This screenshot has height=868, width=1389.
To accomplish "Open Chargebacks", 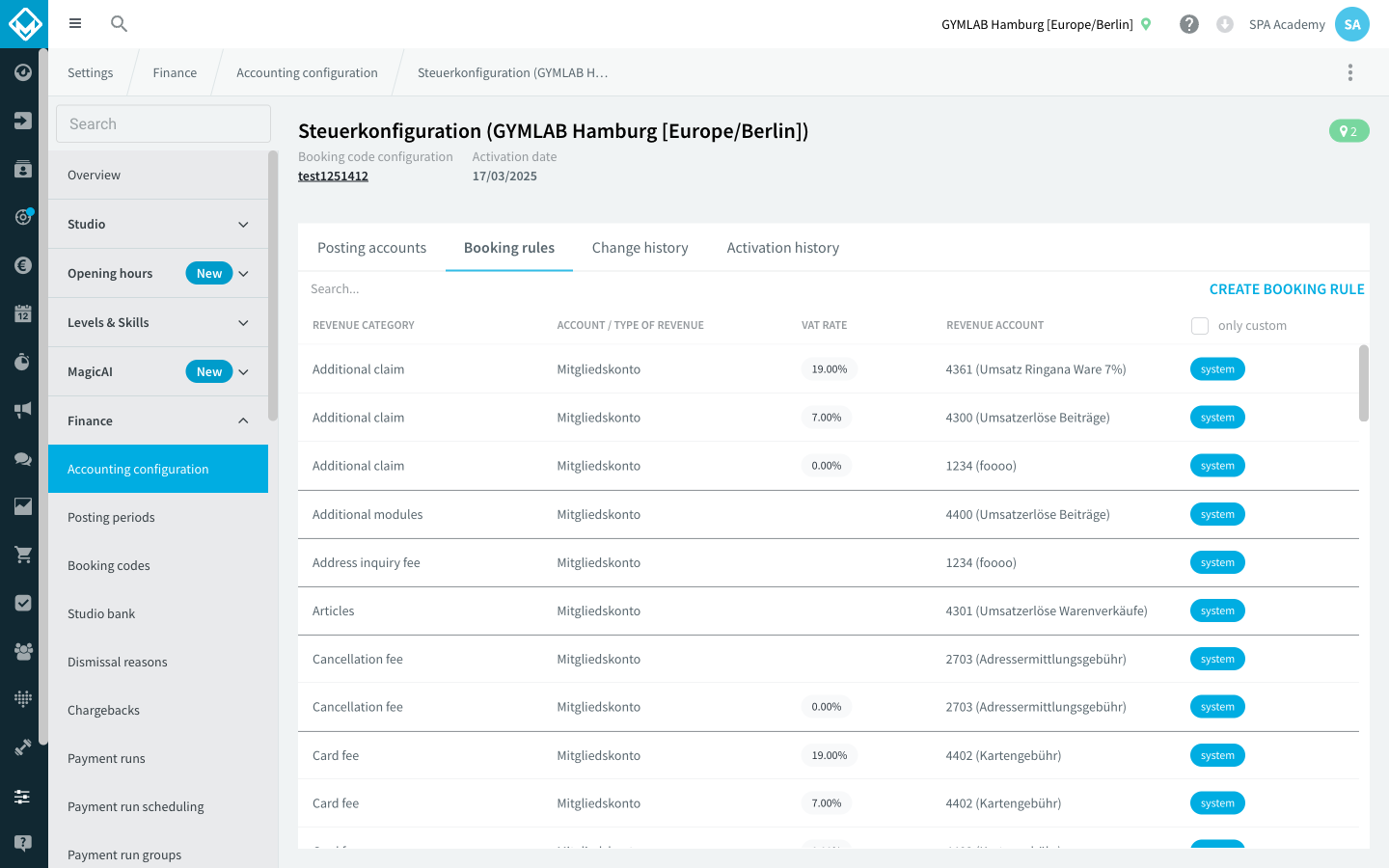I will [158, 710].
